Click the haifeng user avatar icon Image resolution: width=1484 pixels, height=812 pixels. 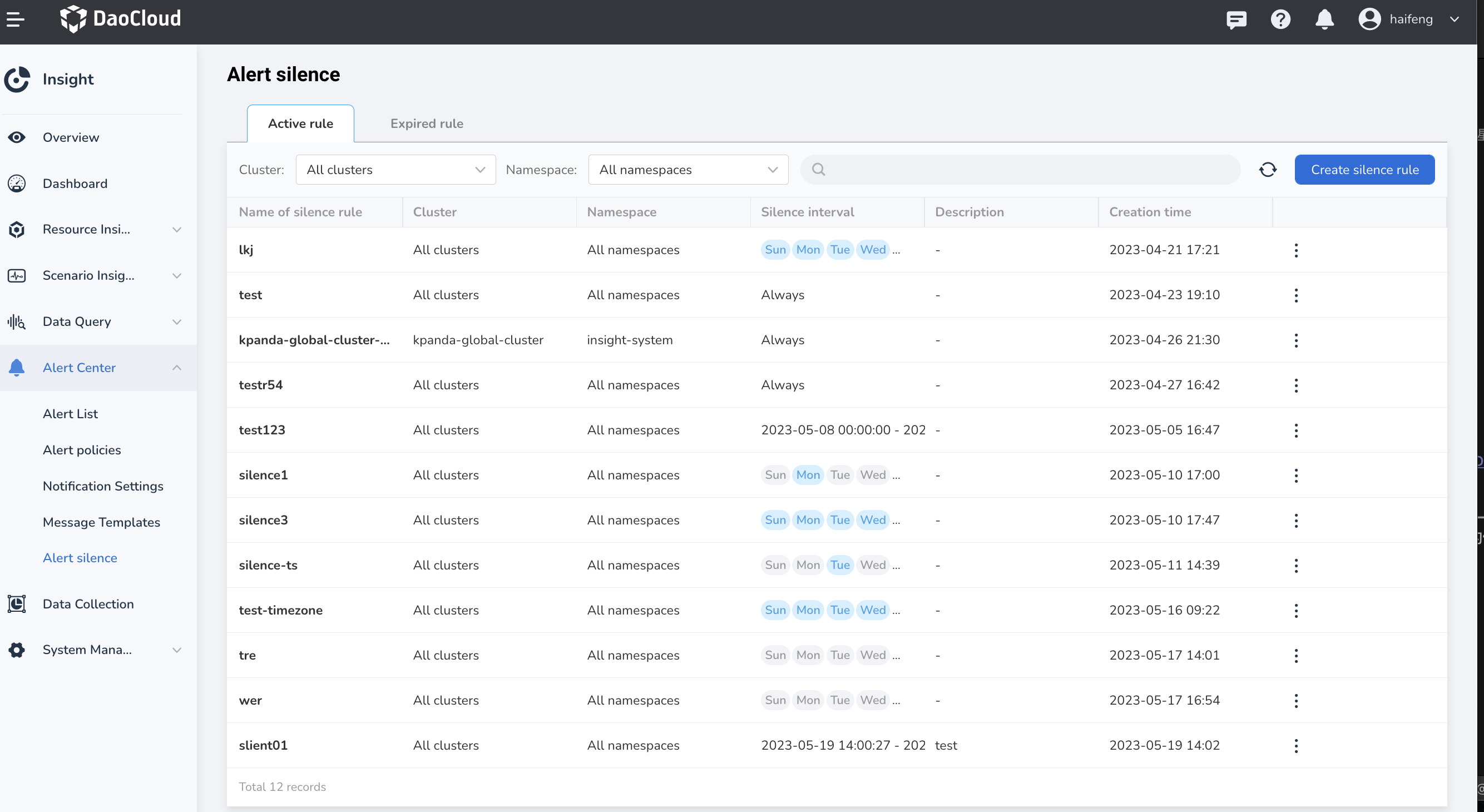click(1369, 19)
